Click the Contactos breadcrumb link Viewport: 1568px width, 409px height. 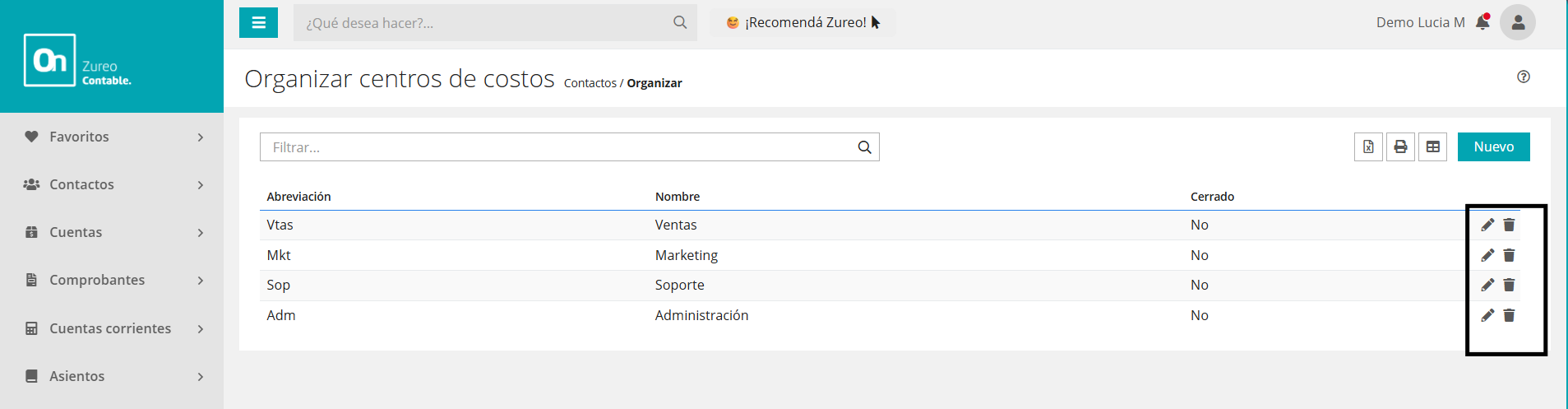(x=590, y=83)
